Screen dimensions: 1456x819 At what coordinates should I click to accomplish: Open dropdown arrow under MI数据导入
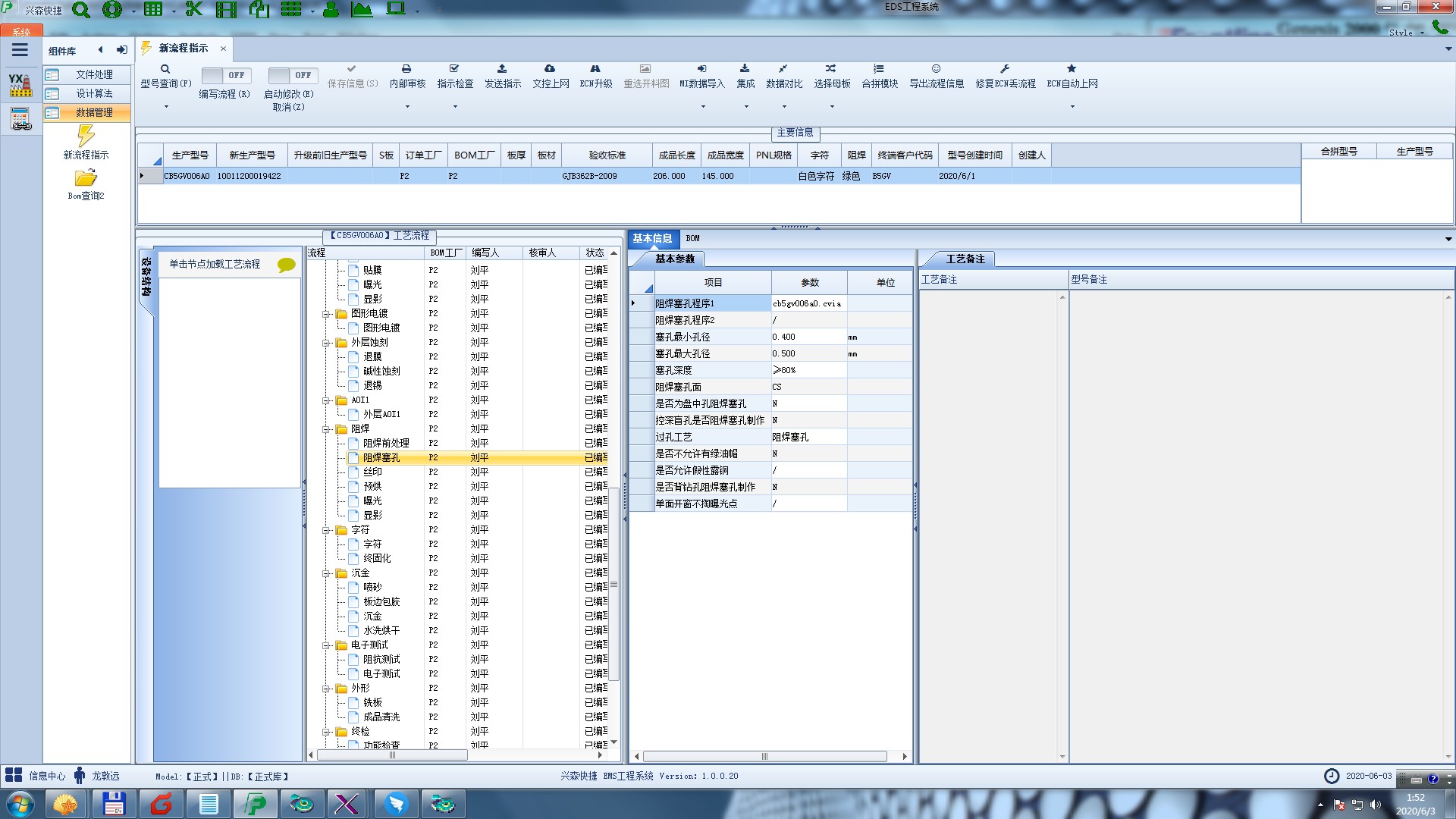tap(702, 107)
